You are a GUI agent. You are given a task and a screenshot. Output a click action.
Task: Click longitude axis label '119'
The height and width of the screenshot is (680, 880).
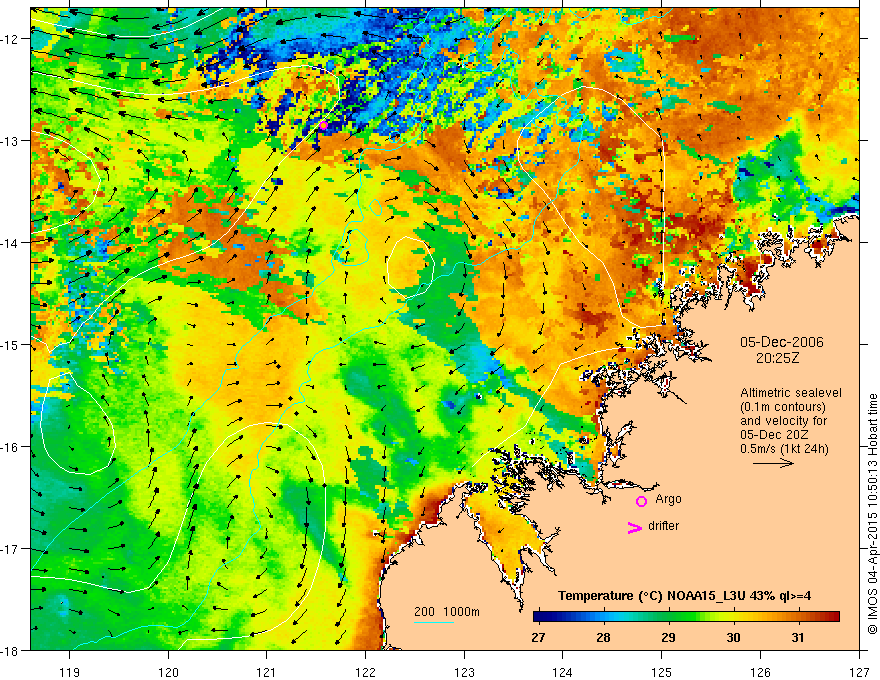tap(70, 672)
